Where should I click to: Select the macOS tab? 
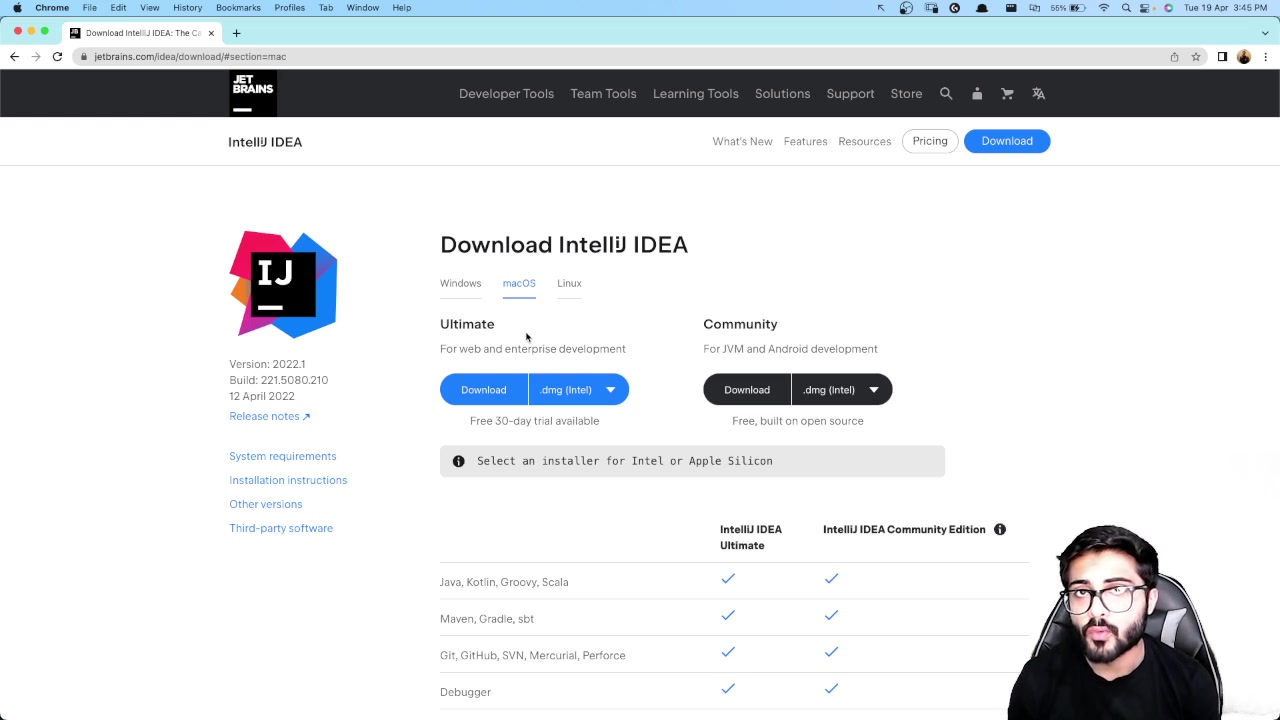[519, 283]
